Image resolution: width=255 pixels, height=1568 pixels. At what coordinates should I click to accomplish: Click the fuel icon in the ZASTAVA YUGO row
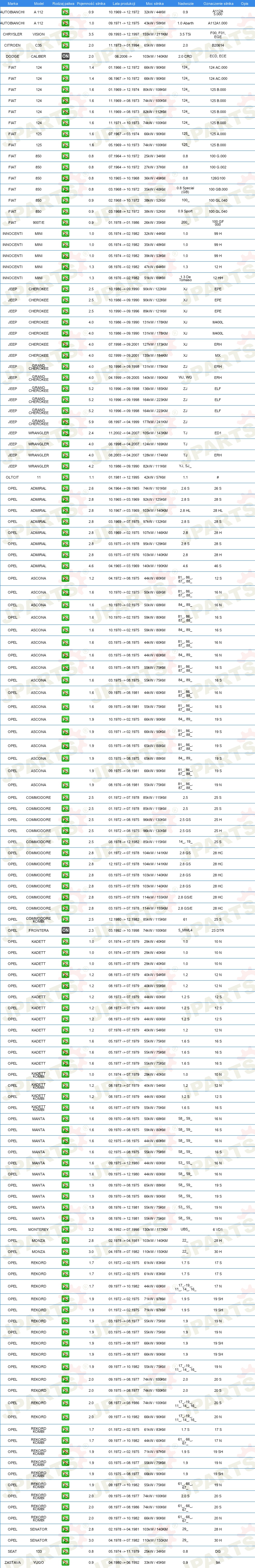pyautogui.click(x=65, y=1562)
